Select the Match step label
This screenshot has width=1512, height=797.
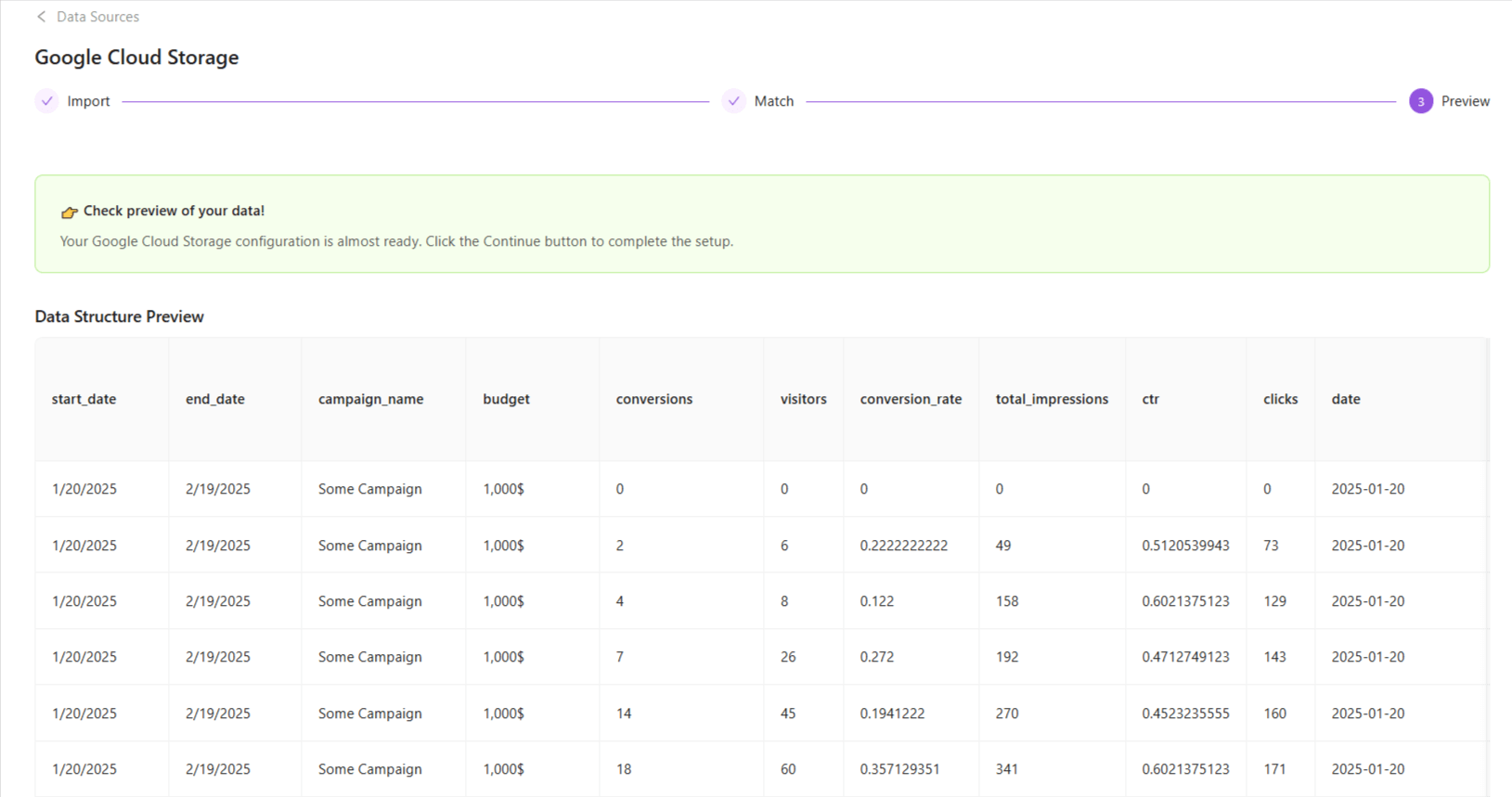click(773, 101)
